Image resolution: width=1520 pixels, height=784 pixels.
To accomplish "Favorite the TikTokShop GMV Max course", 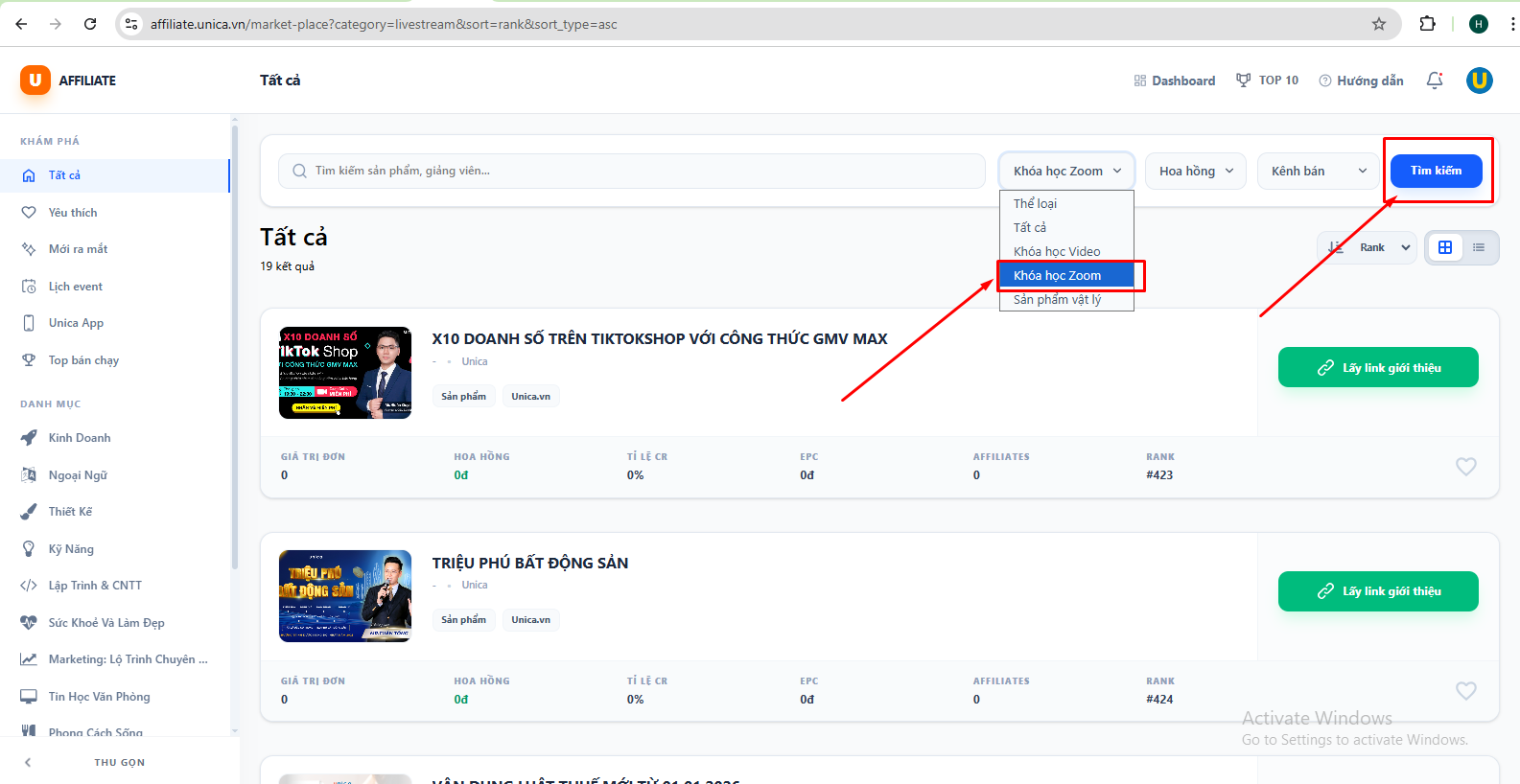I will pos(1465,467).
